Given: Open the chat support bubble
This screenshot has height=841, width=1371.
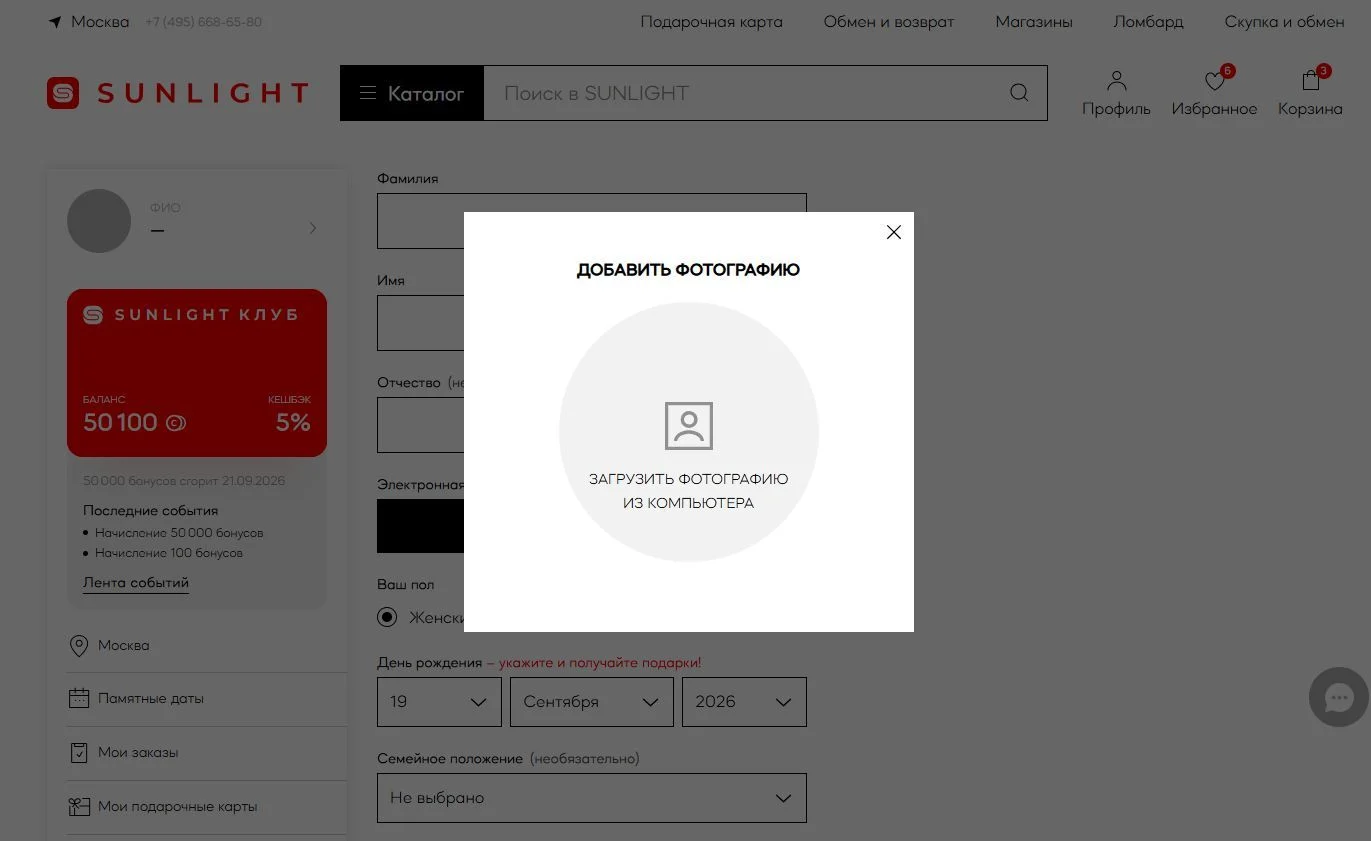Looking at the screenshot, I should tap(1338, 697).
